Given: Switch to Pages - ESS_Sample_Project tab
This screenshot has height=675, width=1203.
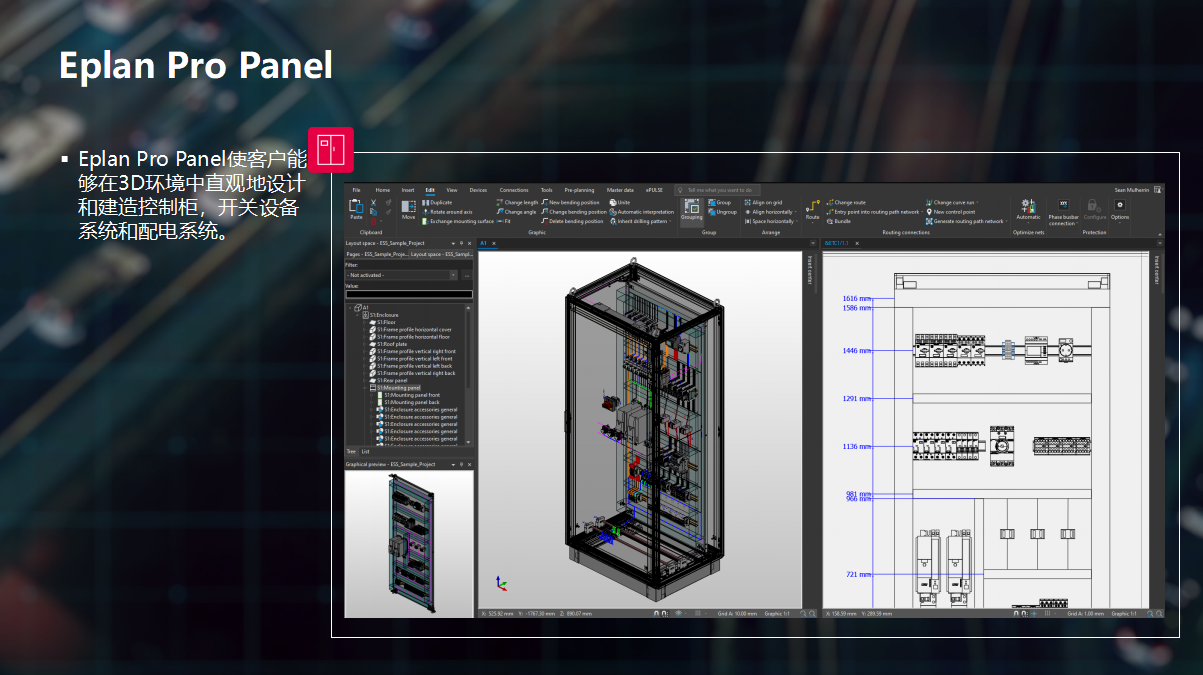Looking at the screenshot, I should click(x=376, y=254).
